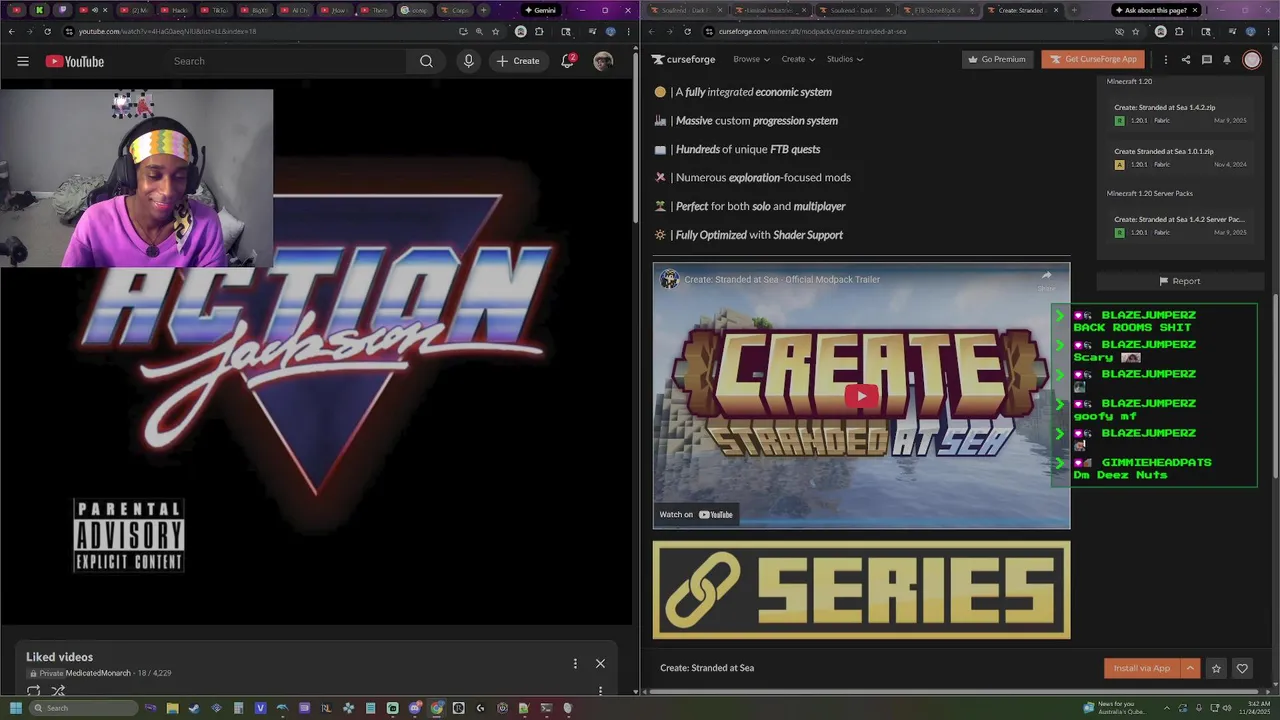Reload the YouTube browser page

tap(47, 31)
